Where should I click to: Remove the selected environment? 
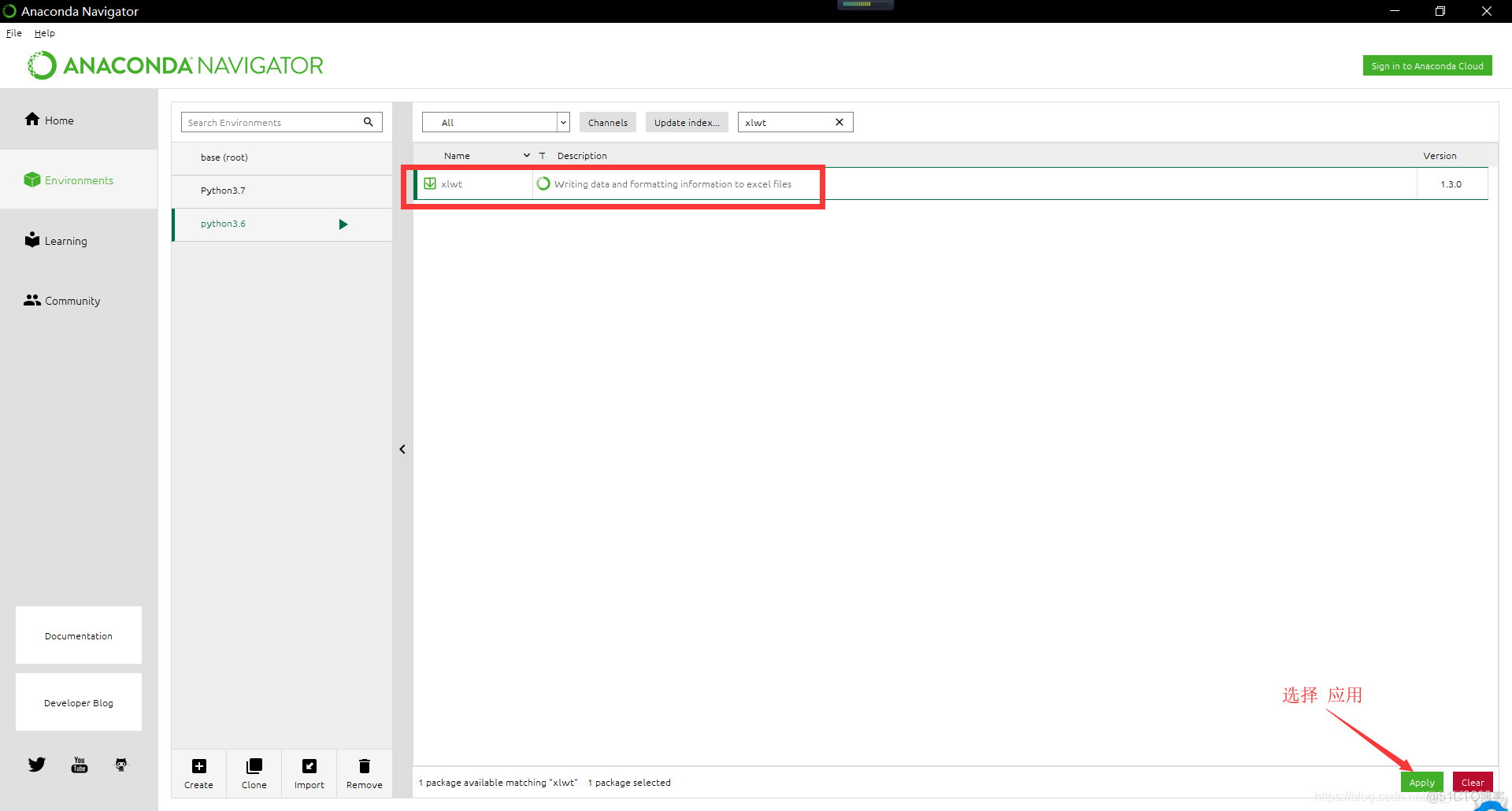pos(364,773)
